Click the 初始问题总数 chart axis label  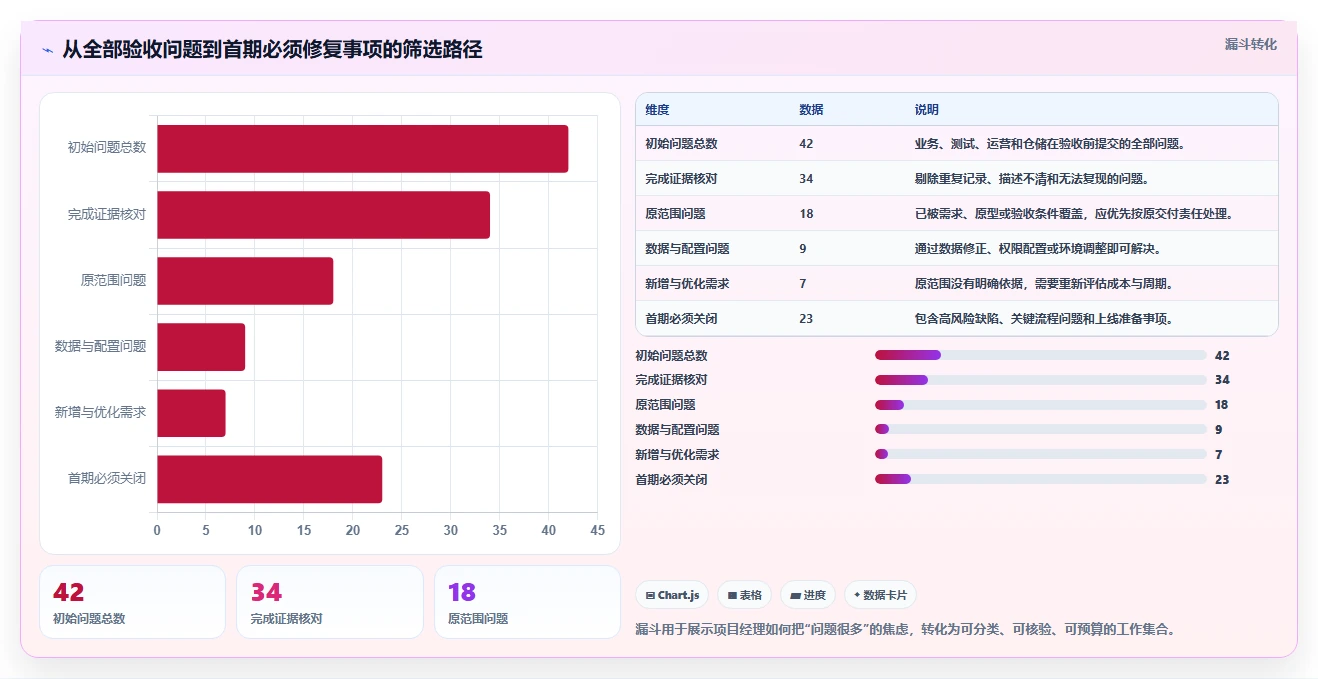coord(107,148)
